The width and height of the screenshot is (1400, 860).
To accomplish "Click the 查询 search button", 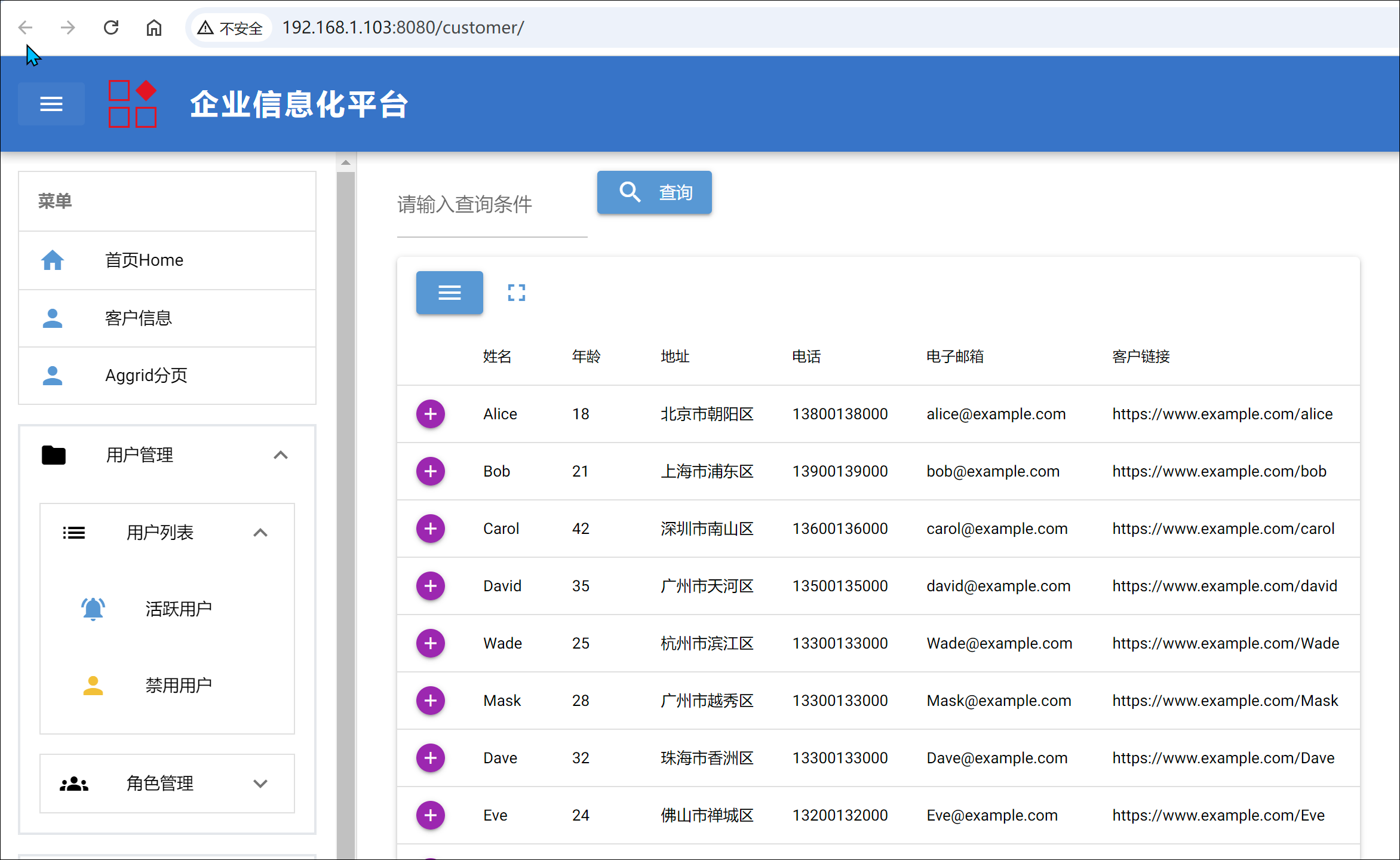I will pos(654,192).
